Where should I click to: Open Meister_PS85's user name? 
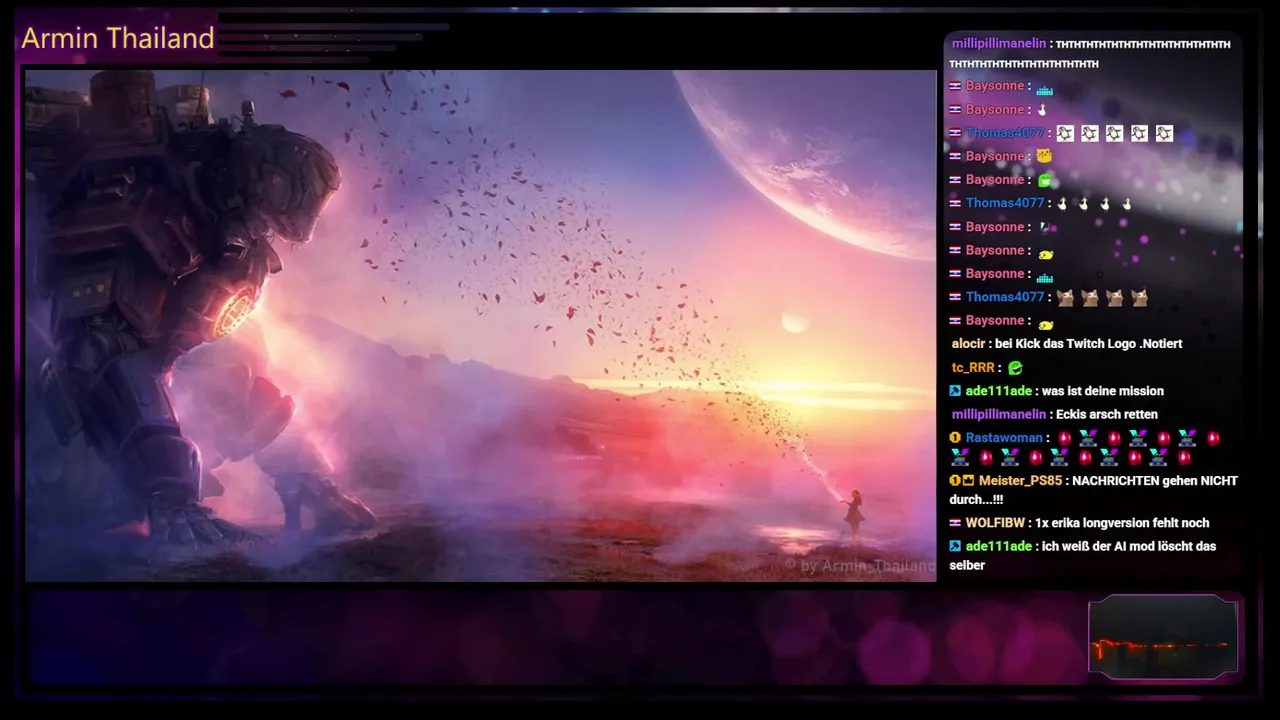[1020, 481]
